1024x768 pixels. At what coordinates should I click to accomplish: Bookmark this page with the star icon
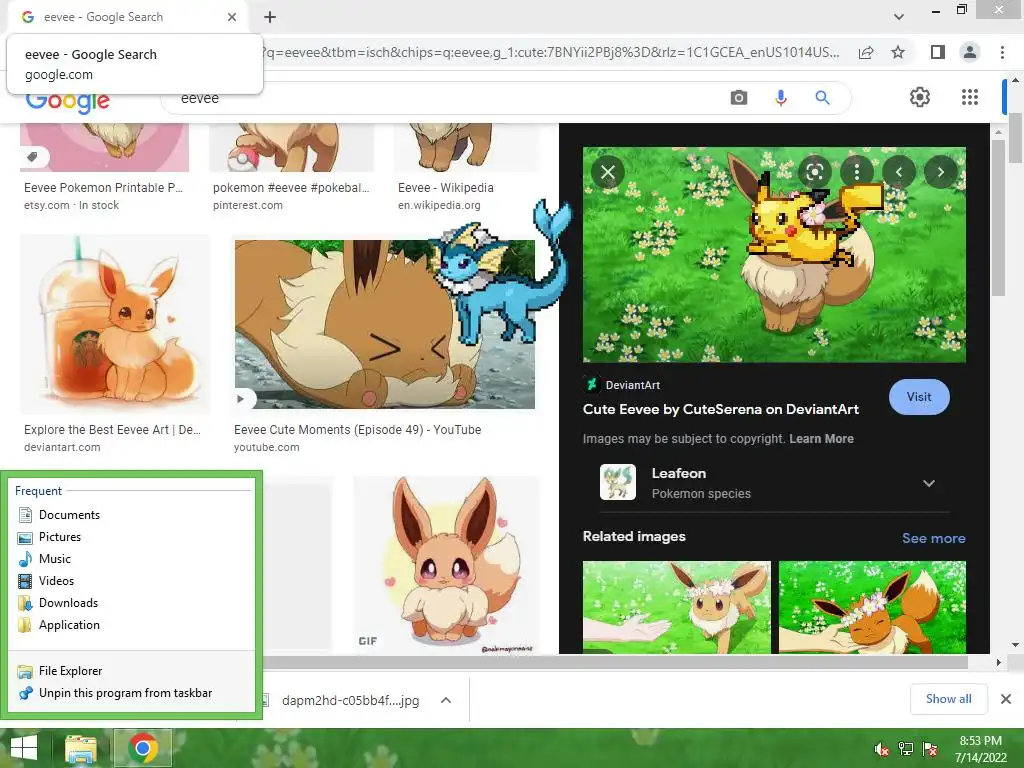[898, 52]
